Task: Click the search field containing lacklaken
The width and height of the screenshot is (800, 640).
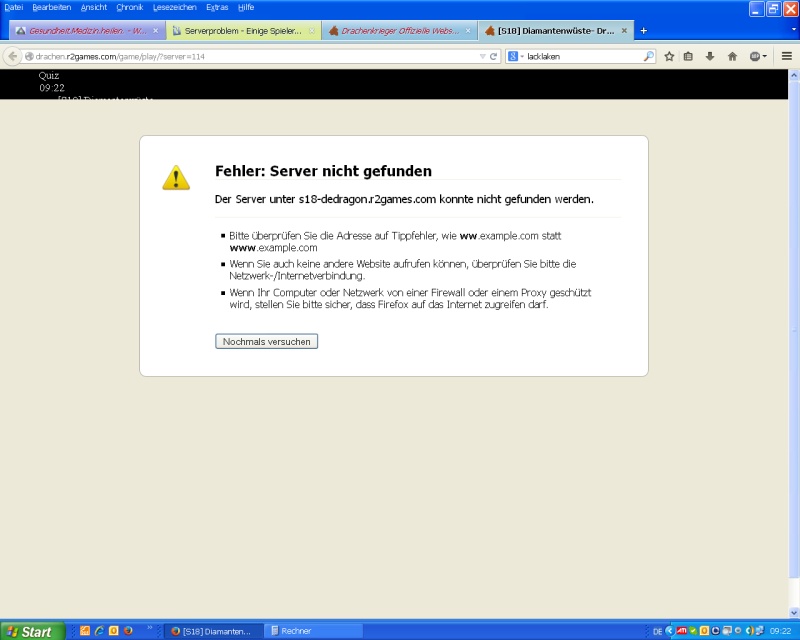Action: click(x=583, y=56)
